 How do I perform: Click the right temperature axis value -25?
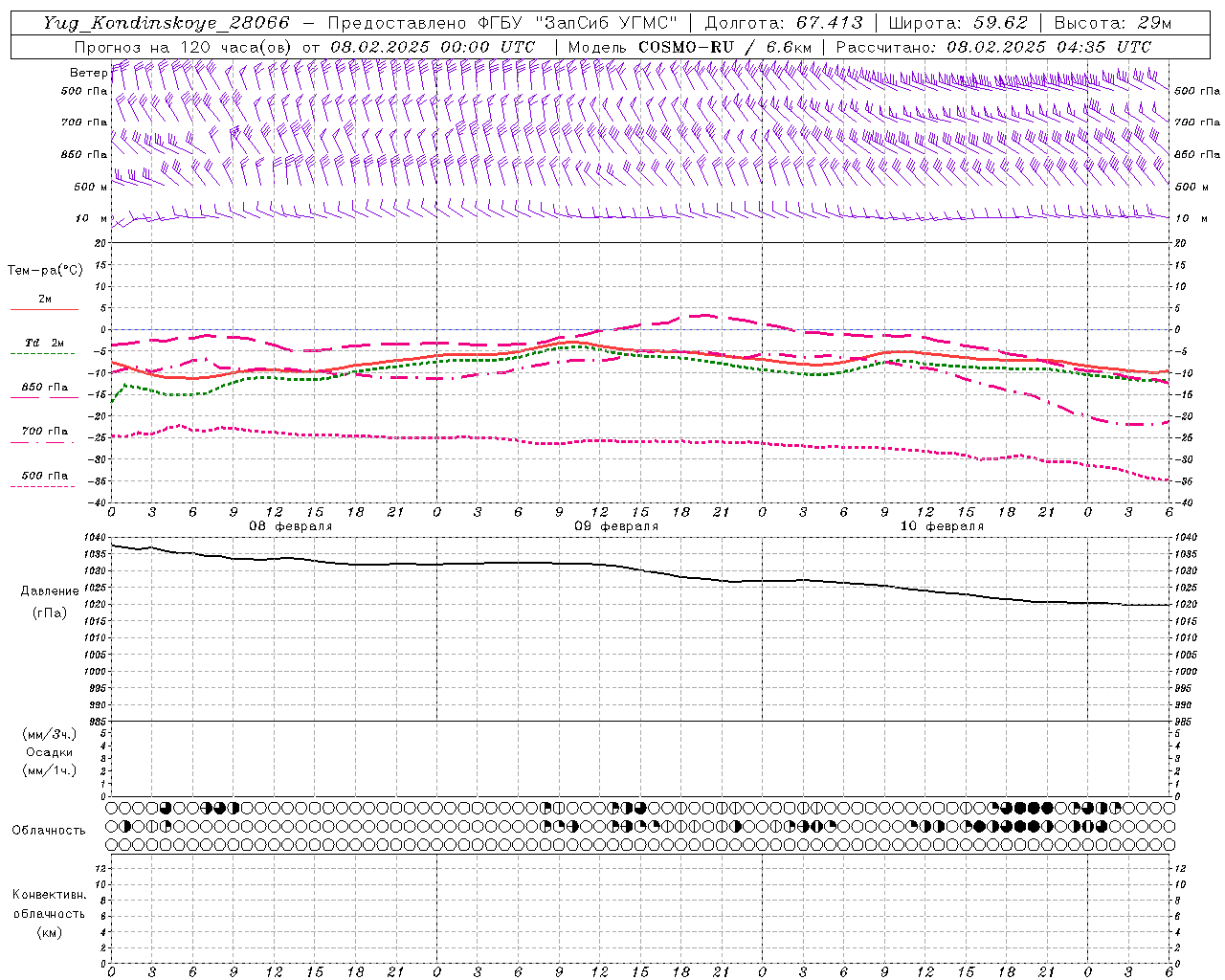(x=1183, y=437)
